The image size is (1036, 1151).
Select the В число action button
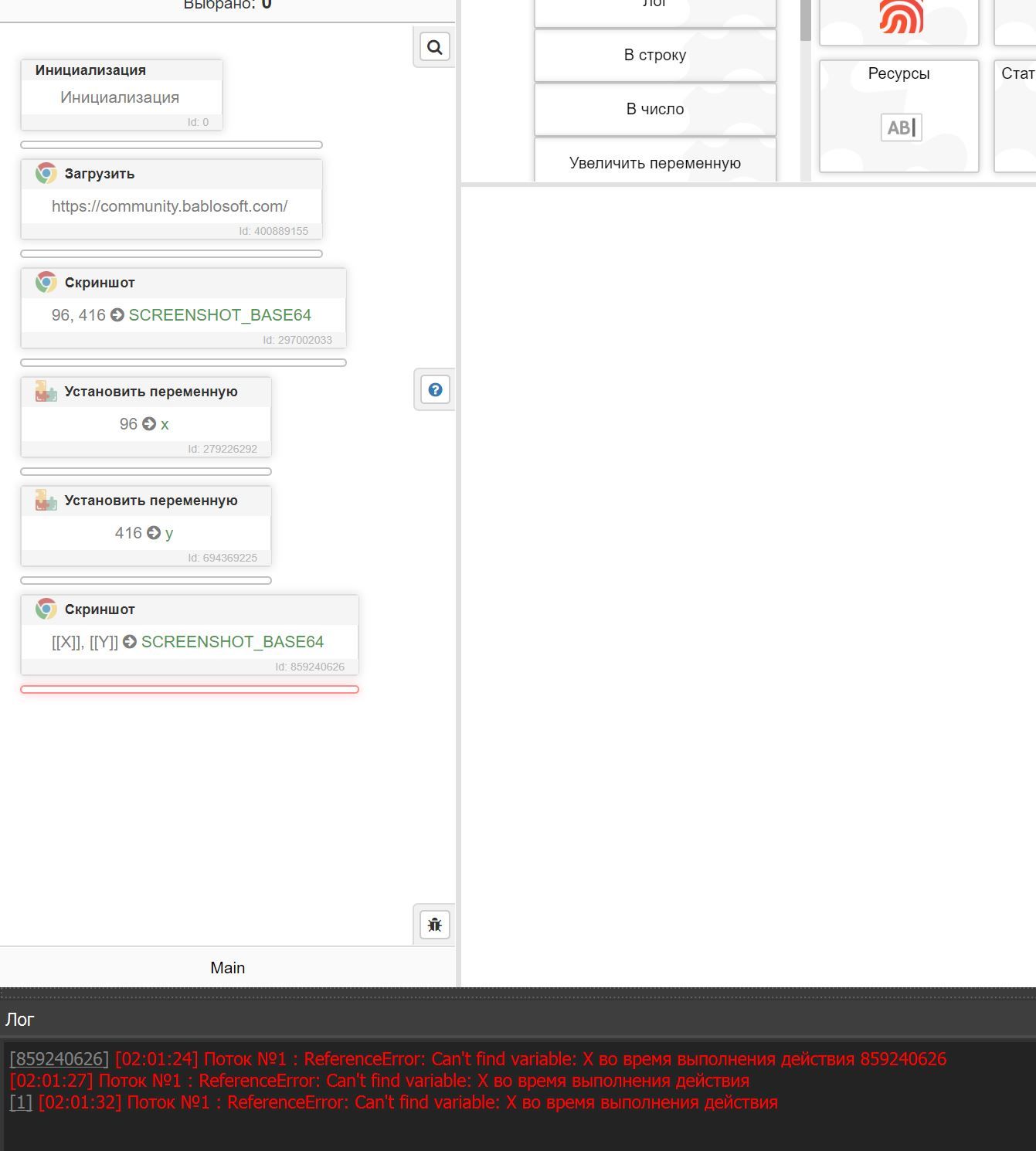point(654,109)
